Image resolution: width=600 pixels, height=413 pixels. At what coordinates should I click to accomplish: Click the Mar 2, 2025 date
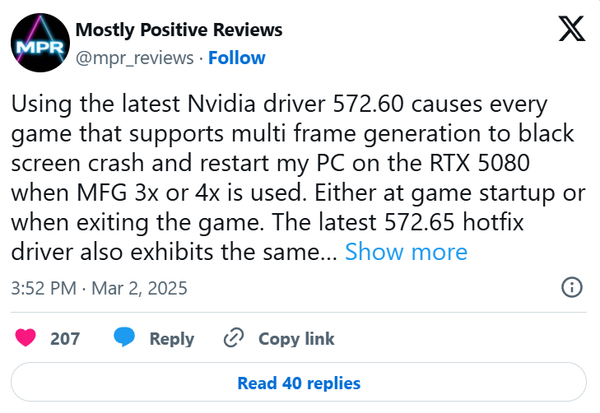[139, 288]
